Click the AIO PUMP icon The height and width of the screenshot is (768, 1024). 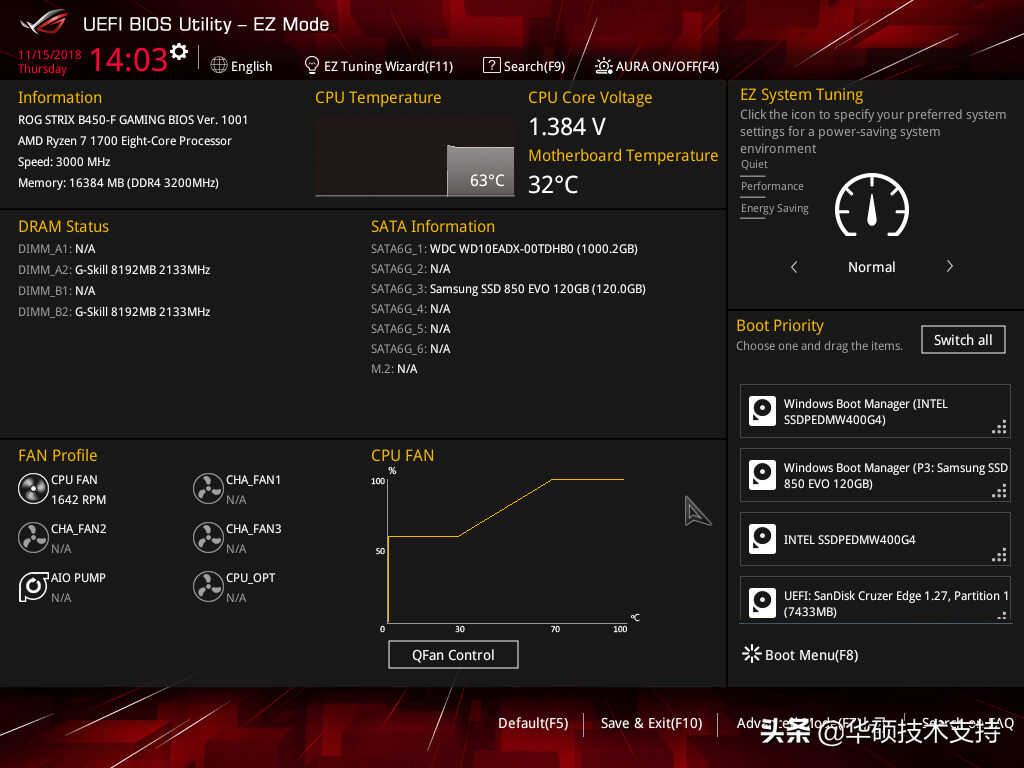click(x=33, y=586)
